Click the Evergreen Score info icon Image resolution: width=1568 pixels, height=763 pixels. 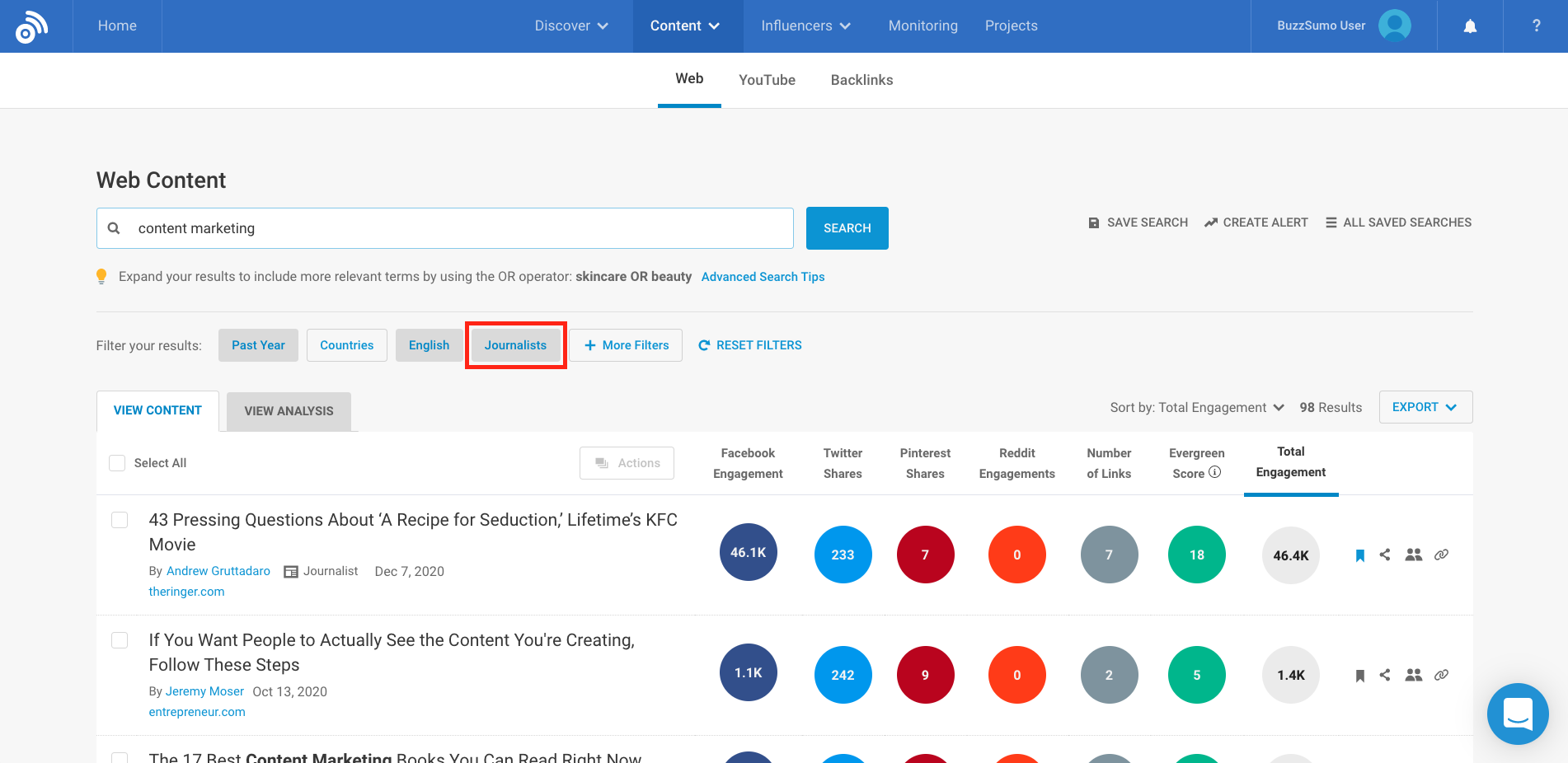pos(1215,472)
